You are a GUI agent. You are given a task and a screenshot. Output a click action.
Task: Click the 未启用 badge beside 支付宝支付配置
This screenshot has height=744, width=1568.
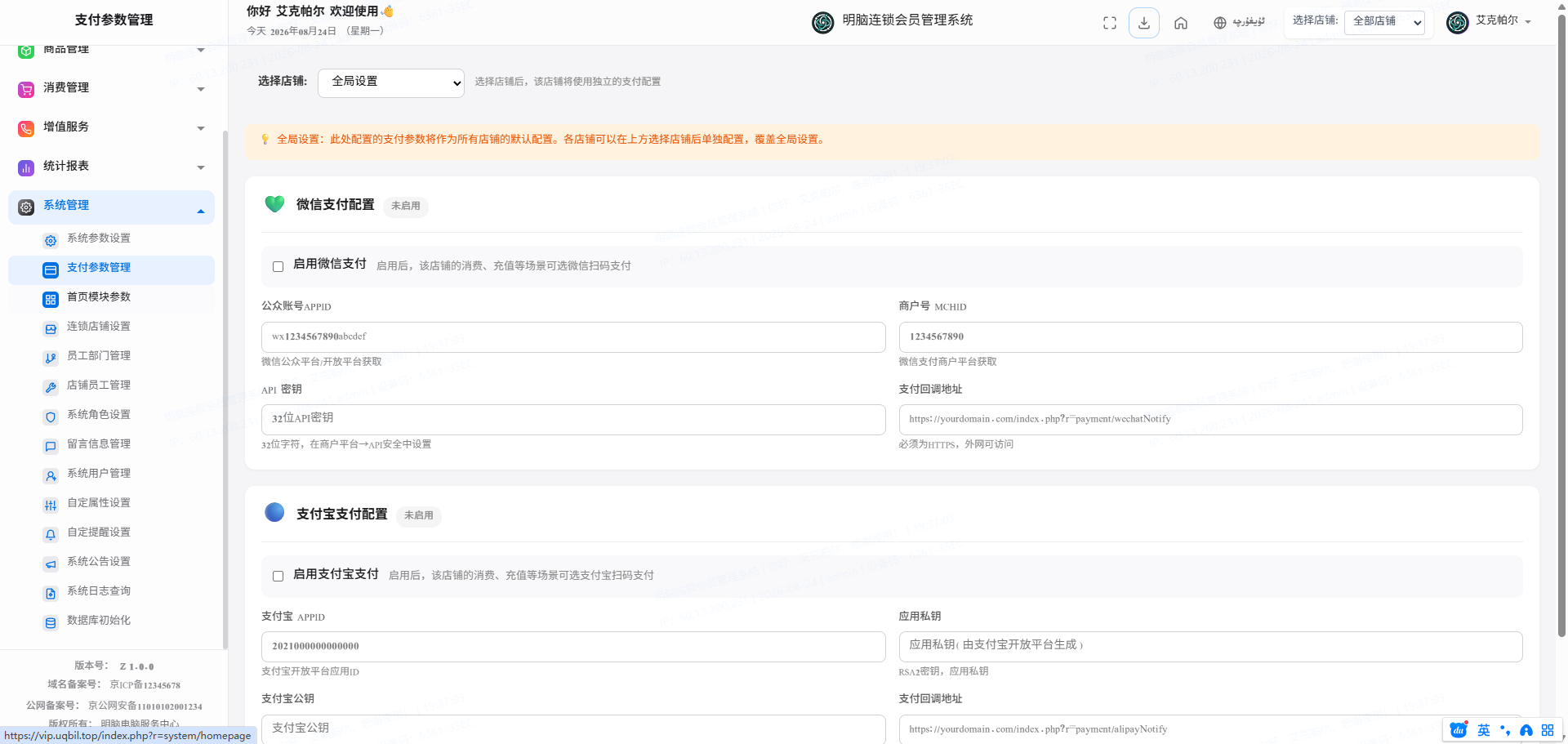[419, 515]
